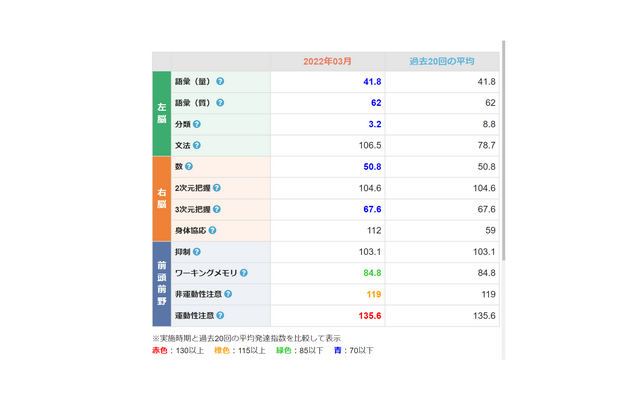Select the 59 average for 身体協応
The image size is (639, 400).
click(x=490, y=231)
